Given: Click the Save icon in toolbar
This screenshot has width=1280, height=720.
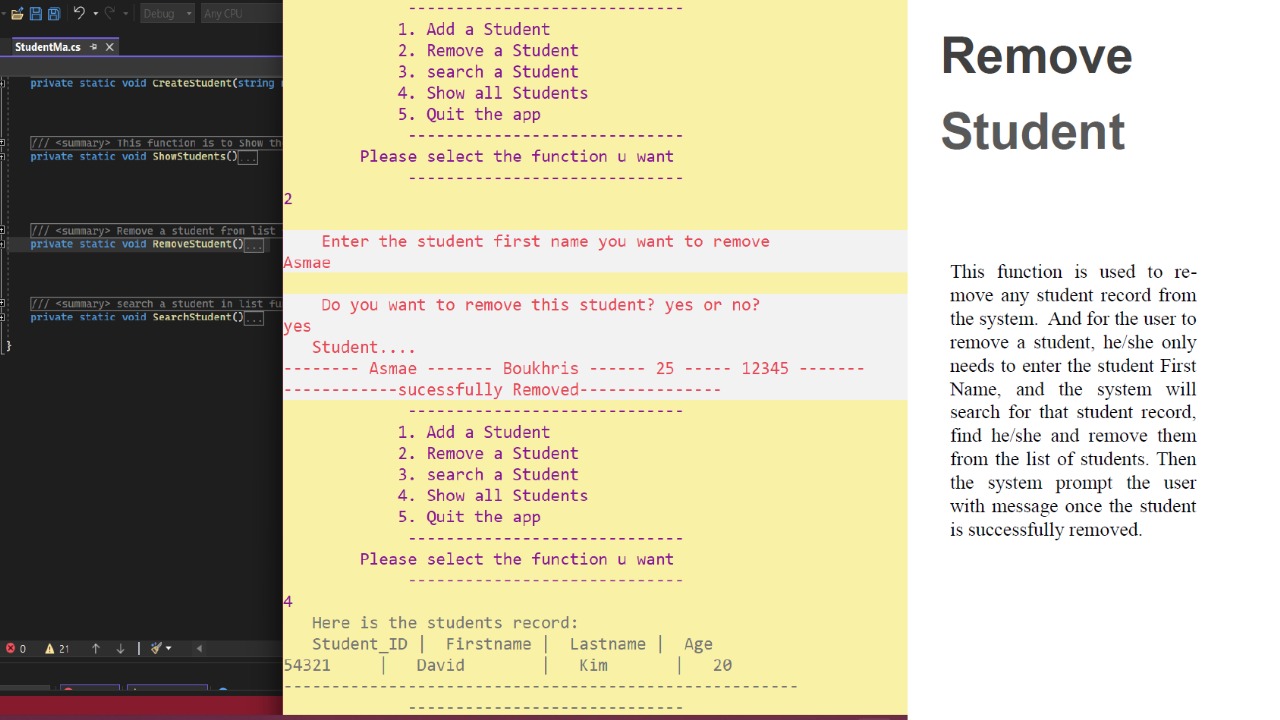Looking at the screenshot, I should (36, 13).
